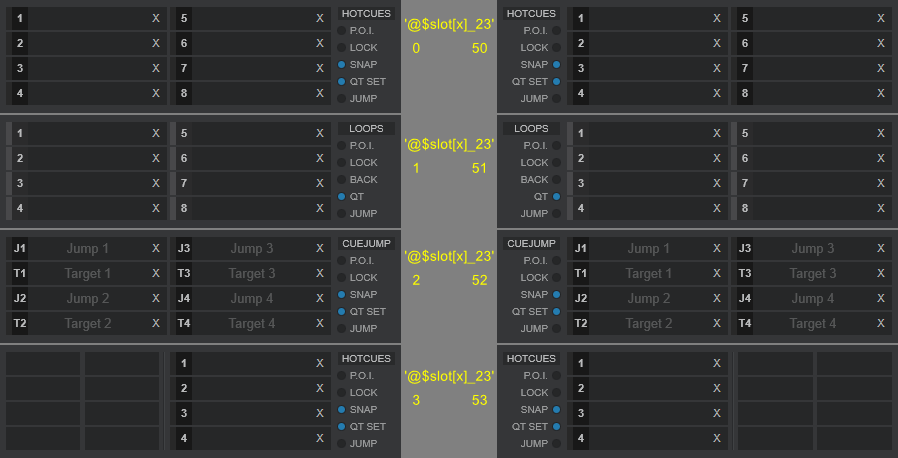Viewport: 898px width, 458px height.
Task: Turn on P.O.I. in left CUEJUMP panel
Action: (x=342, y=260)
